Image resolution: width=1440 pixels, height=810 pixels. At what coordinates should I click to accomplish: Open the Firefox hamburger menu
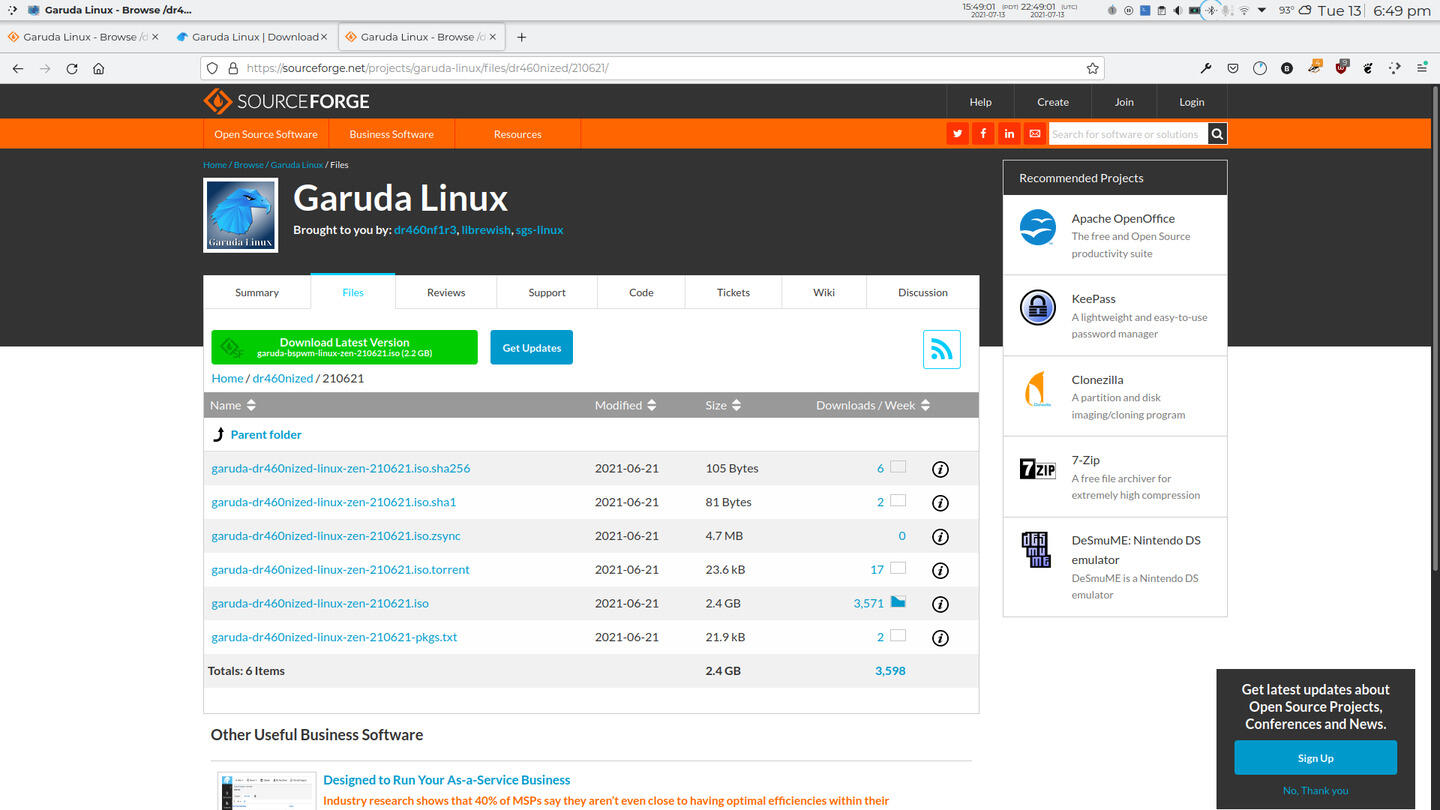(x=1422, y=69)
